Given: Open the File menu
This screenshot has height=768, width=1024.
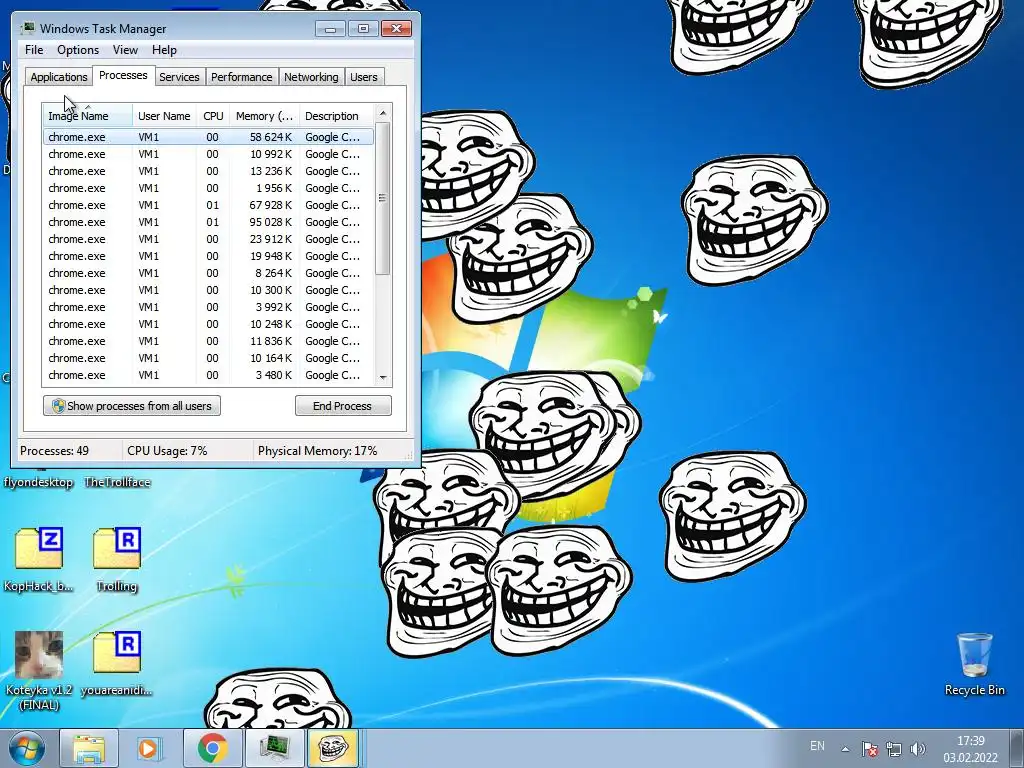Looking at the screenshot, I should point(34,50).
